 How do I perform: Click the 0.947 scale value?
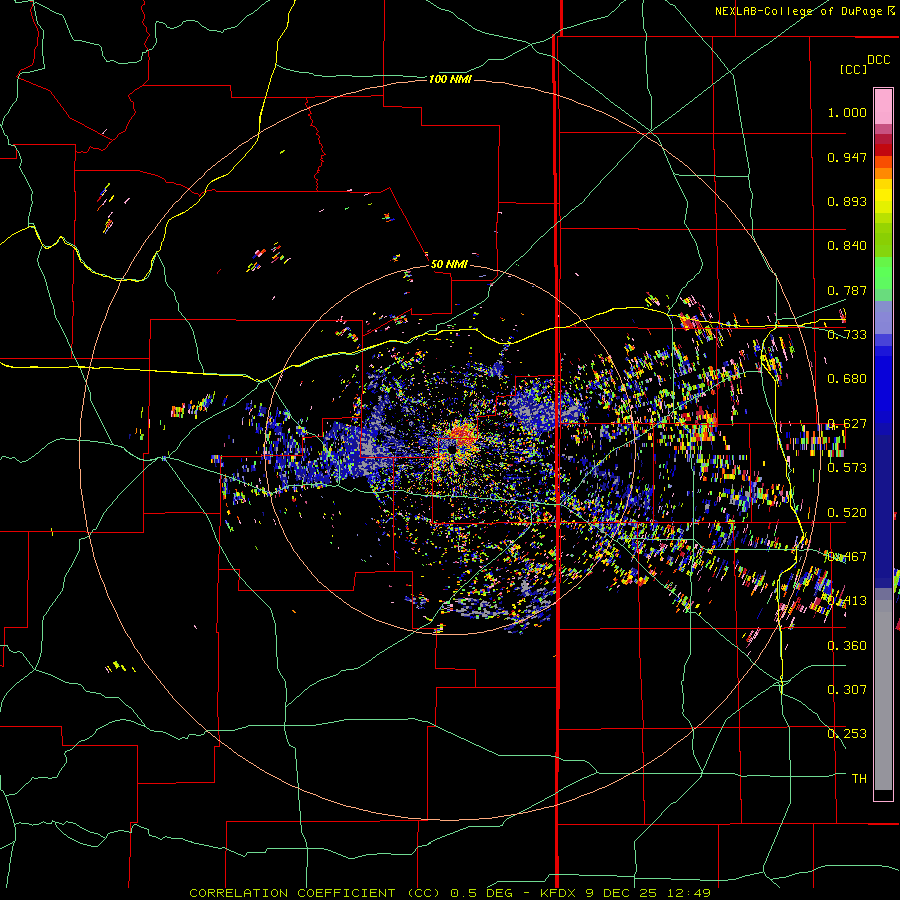coord(847,157)
